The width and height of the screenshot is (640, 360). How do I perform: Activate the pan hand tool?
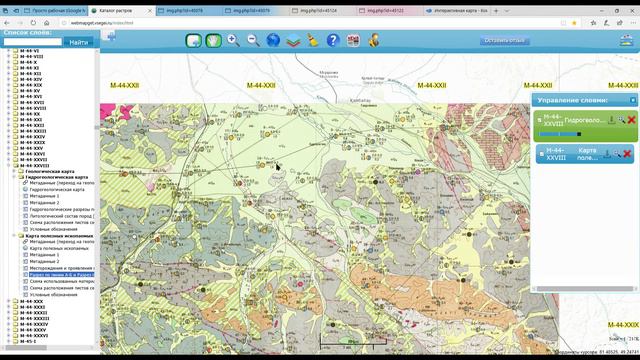click(213, 40)
